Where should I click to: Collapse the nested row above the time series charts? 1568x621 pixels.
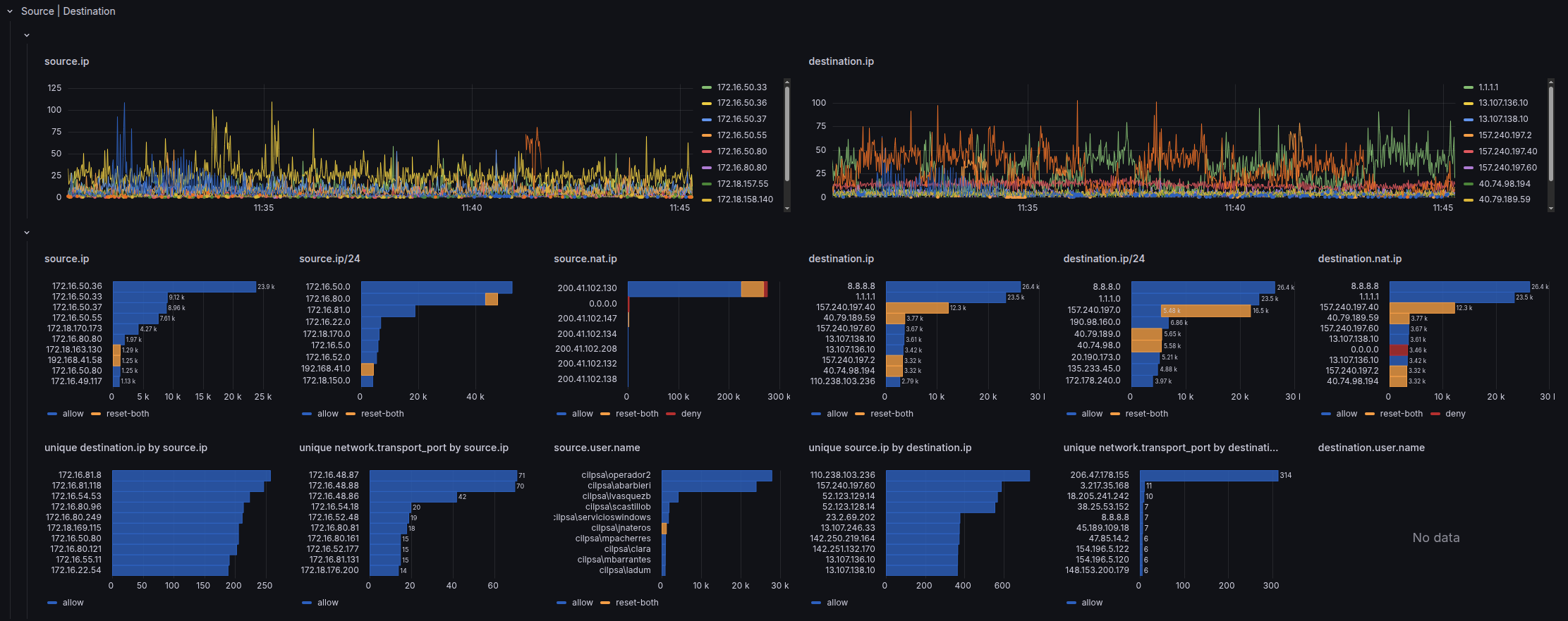[27, 35]
